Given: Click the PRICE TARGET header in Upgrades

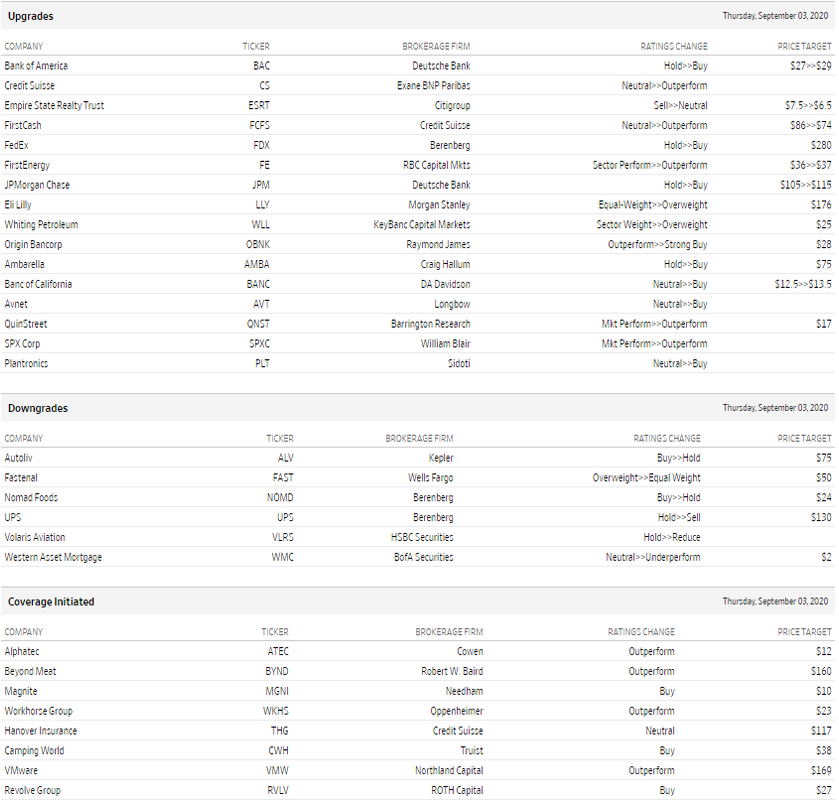Looking at the screenshot, I should point(804,47).
